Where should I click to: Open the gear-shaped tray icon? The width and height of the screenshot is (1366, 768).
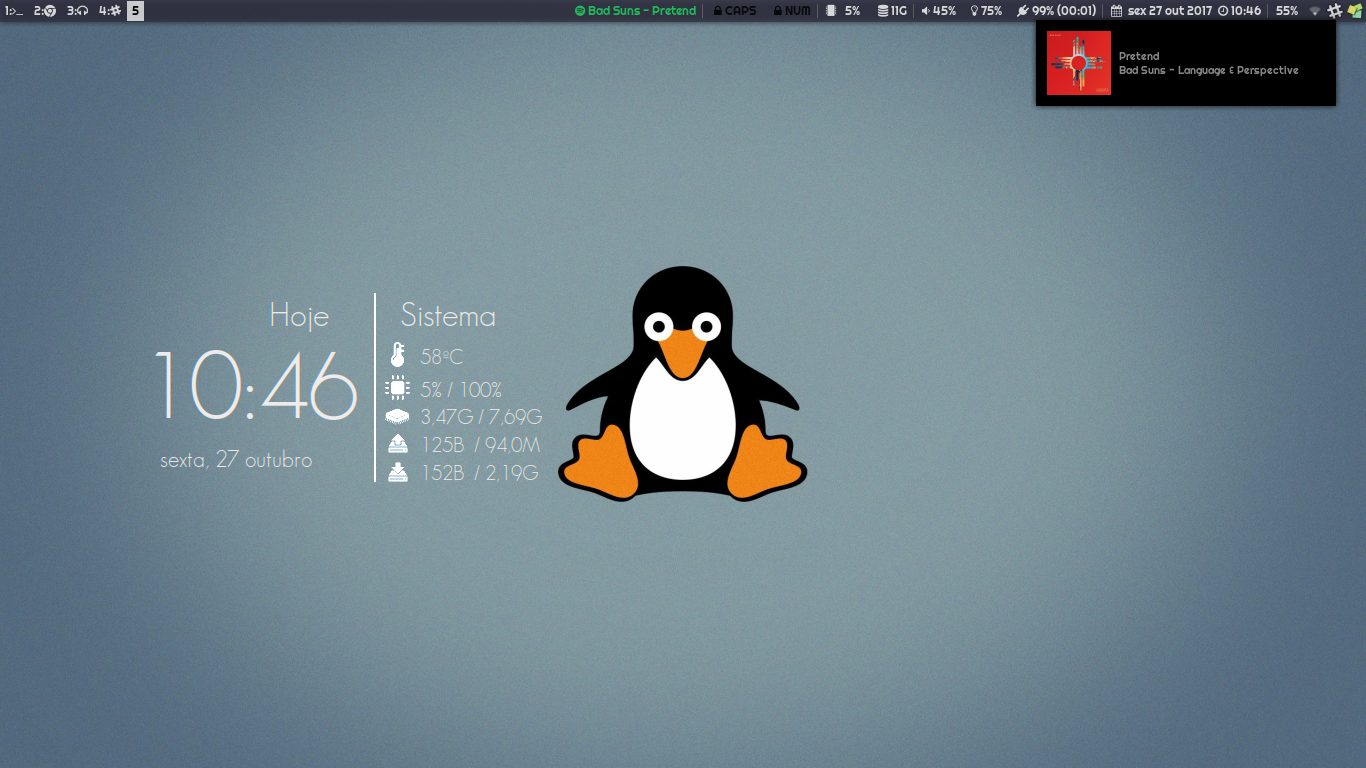(x=1335, y=11)
